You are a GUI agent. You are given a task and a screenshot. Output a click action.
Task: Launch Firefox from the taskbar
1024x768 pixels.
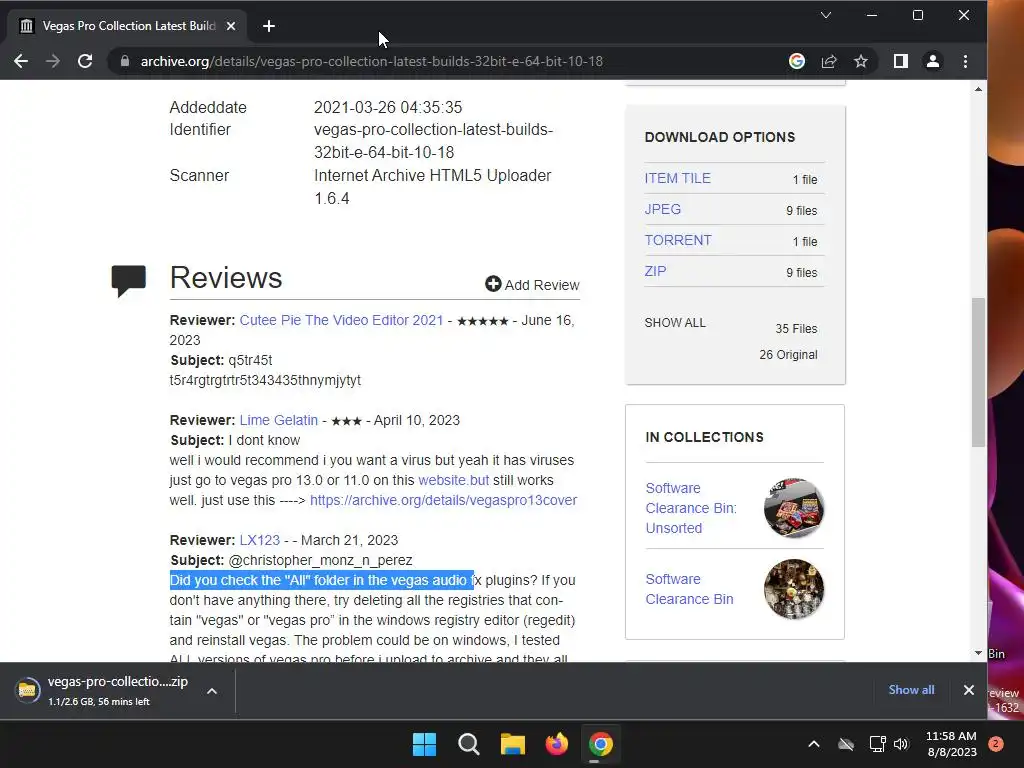click(556, 744)
